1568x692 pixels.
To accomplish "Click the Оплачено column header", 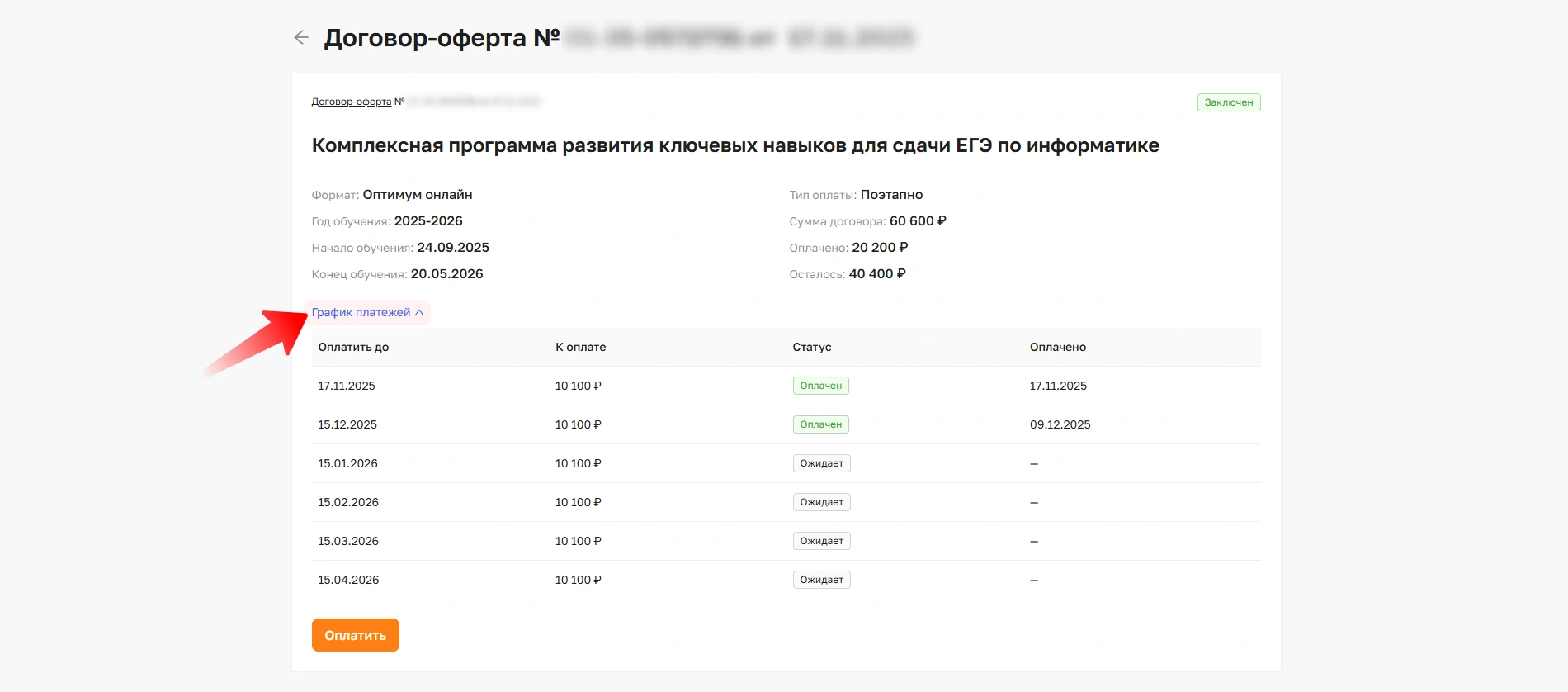I will pyautogui.click(x=1057, y=347).
